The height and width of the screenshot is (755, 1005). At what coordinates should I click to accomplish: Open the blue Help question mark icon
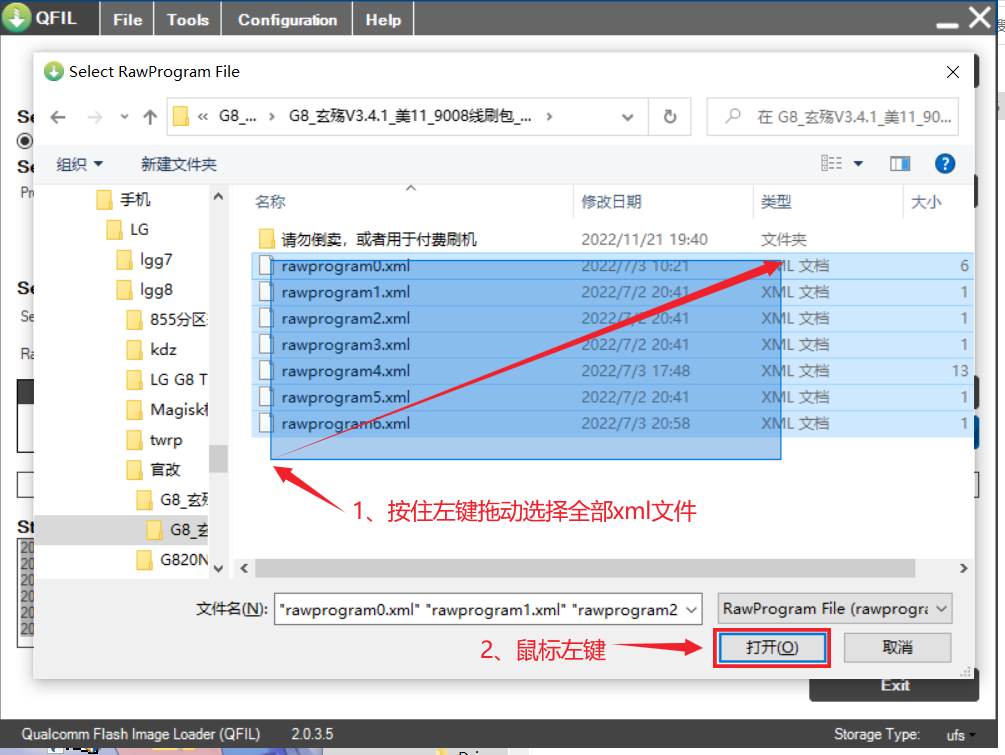click(x=945, y=163)
